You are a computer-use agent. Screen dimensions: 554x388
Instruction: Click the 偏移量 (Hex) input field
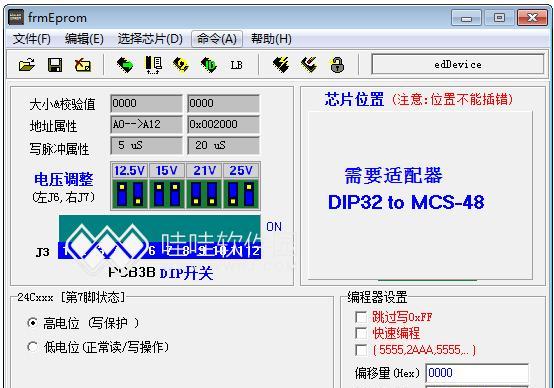pyautogui.click(x=477, y=373)
